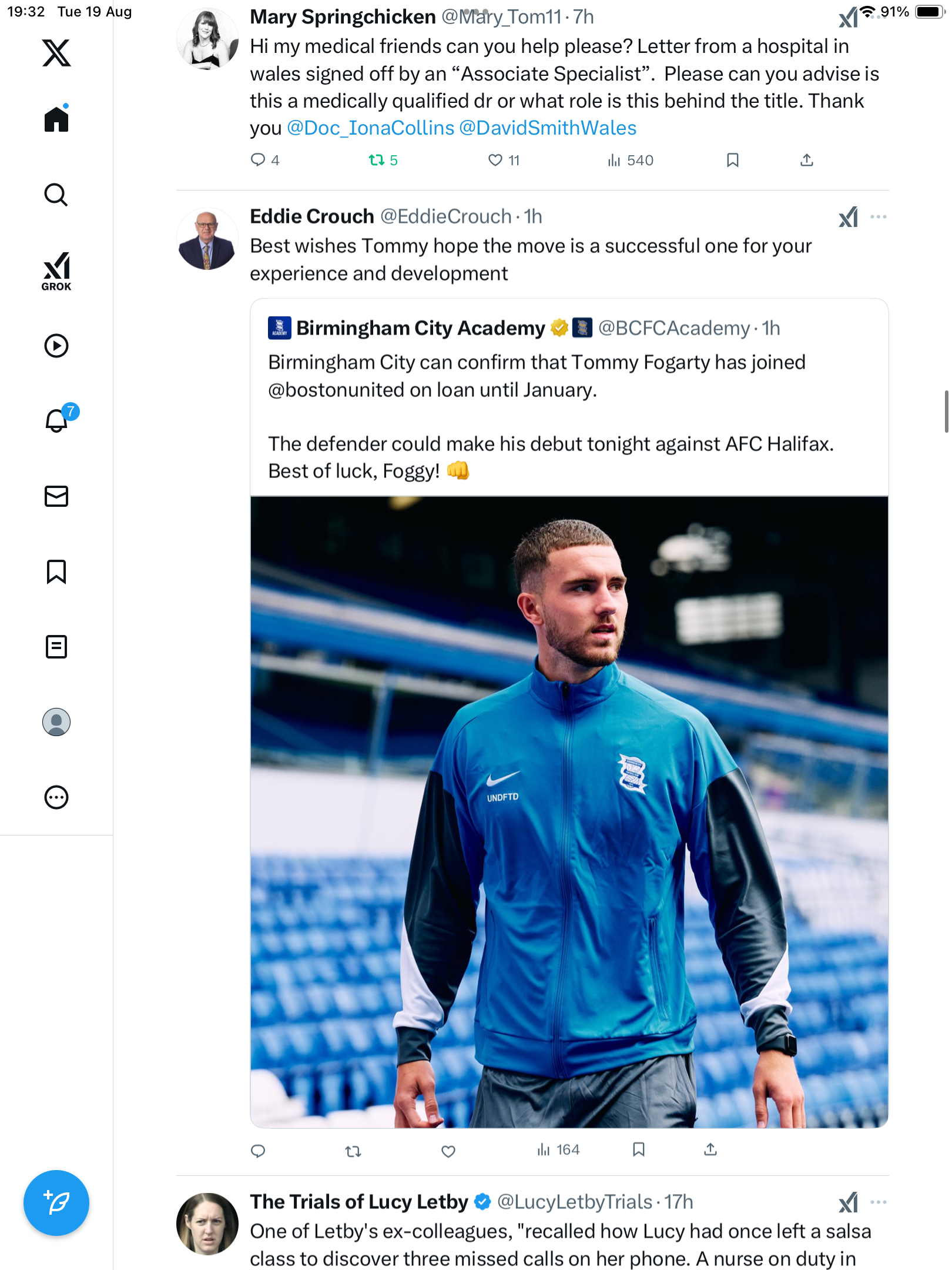The width and height of the screenshot is (952, 1270).
Task: Open the Tommy Fogarty photo in quoted post
Action: click(569, 811)
